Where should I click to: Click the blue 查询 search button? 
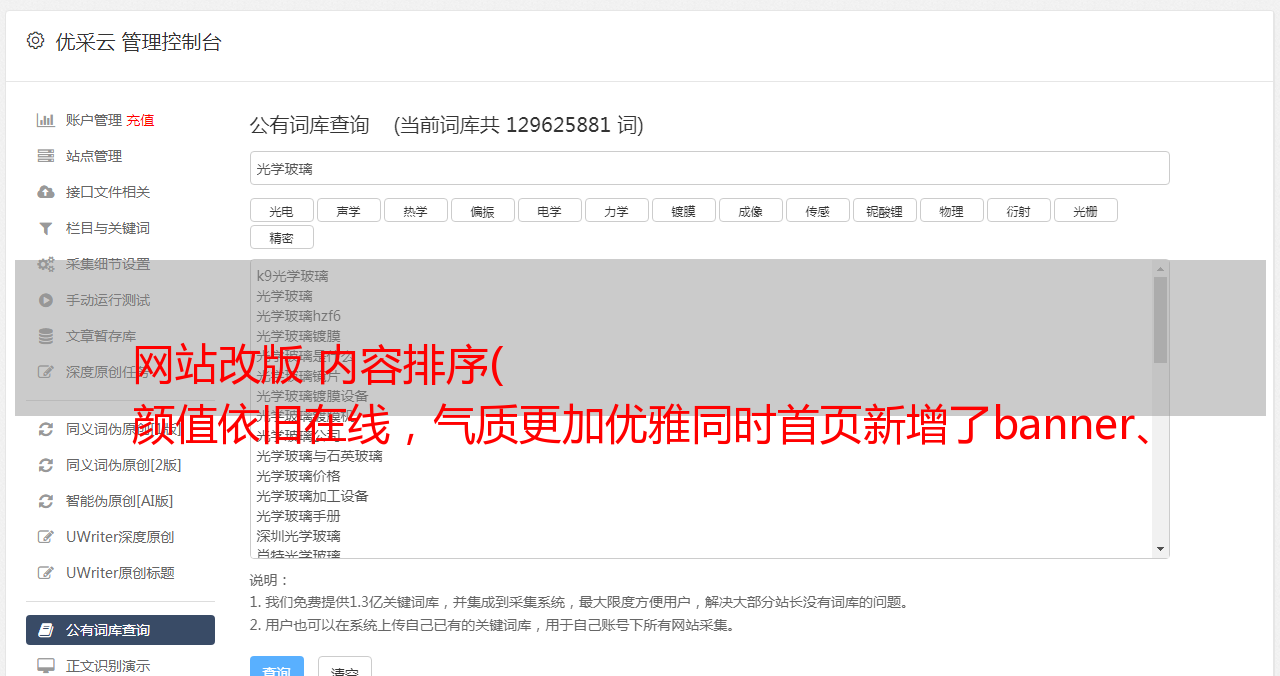click(x=277, y=667)
